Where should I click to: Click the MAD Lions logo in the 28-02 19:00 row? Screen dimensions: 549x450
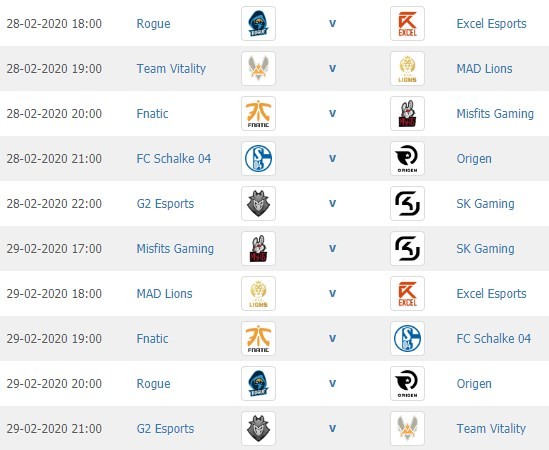coord(407,68)
